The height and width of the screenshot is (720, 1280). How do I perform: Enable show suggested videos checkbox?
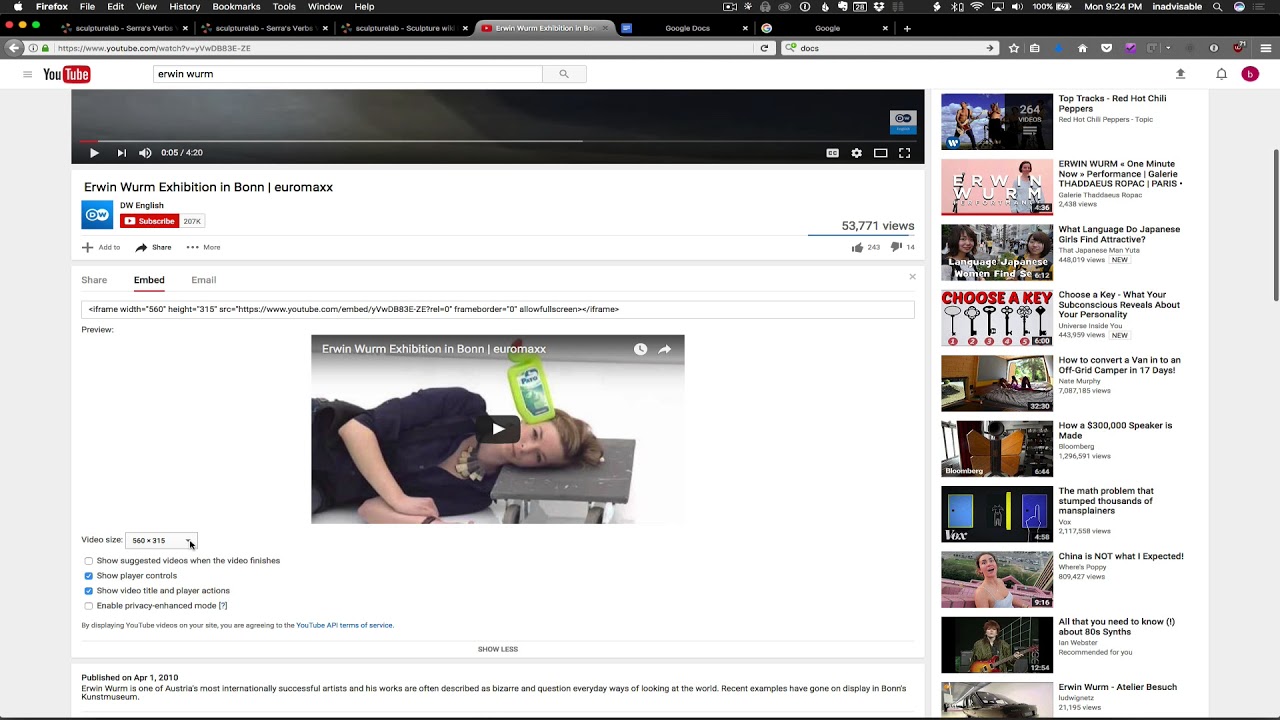[89, 561]
